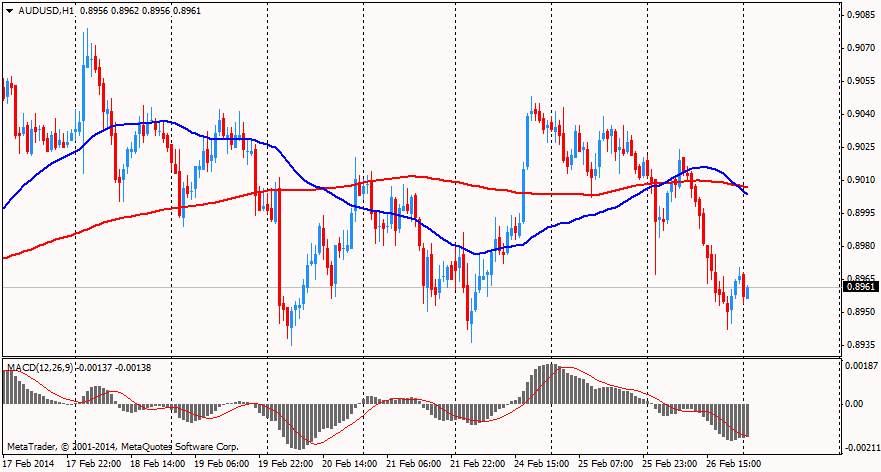Click the MetaTrader copyright text

[122, 445]
